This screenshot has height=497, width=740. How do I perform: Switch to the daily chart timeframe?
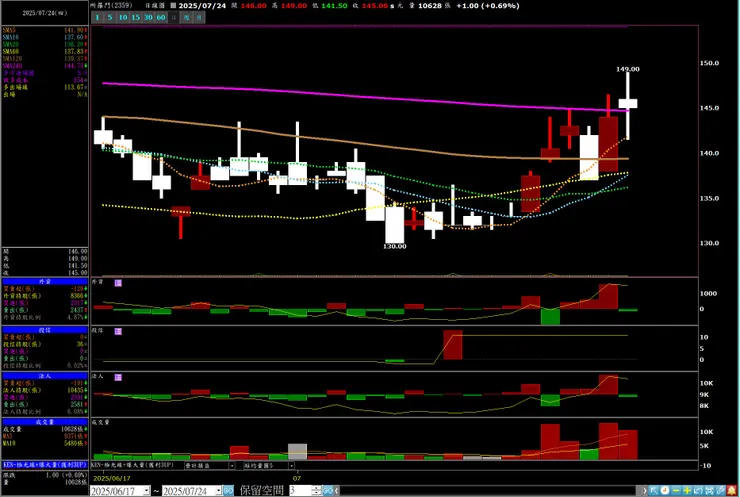point(174,17)
